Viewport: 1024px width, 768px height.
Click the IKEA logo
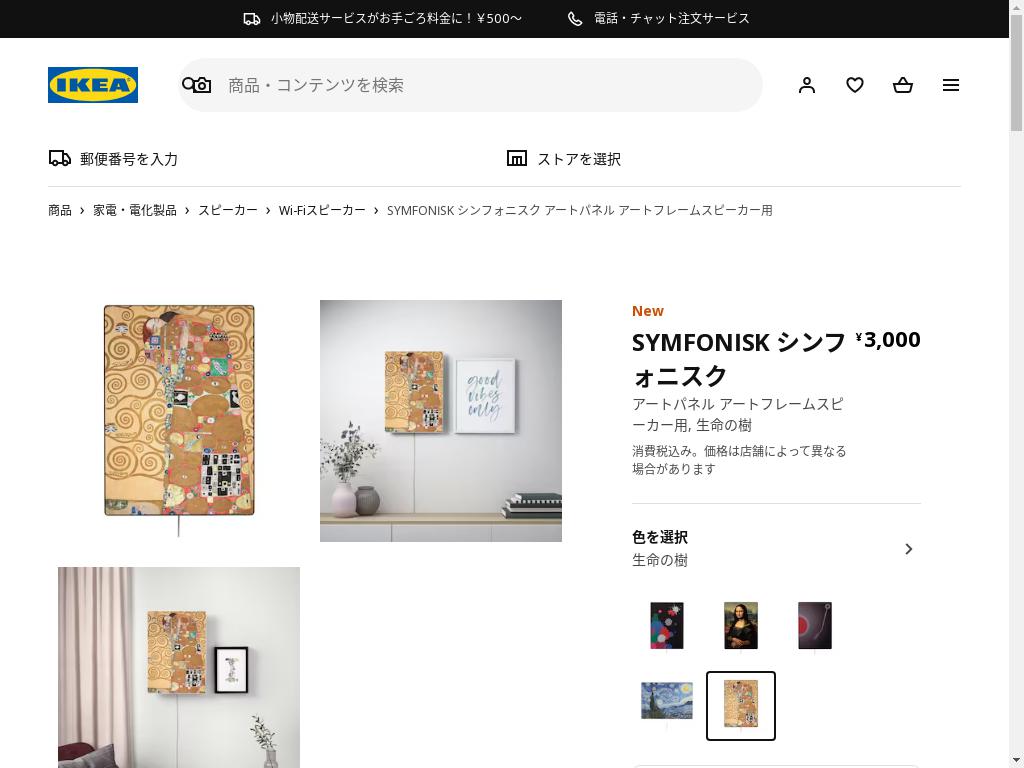(93, 85)
